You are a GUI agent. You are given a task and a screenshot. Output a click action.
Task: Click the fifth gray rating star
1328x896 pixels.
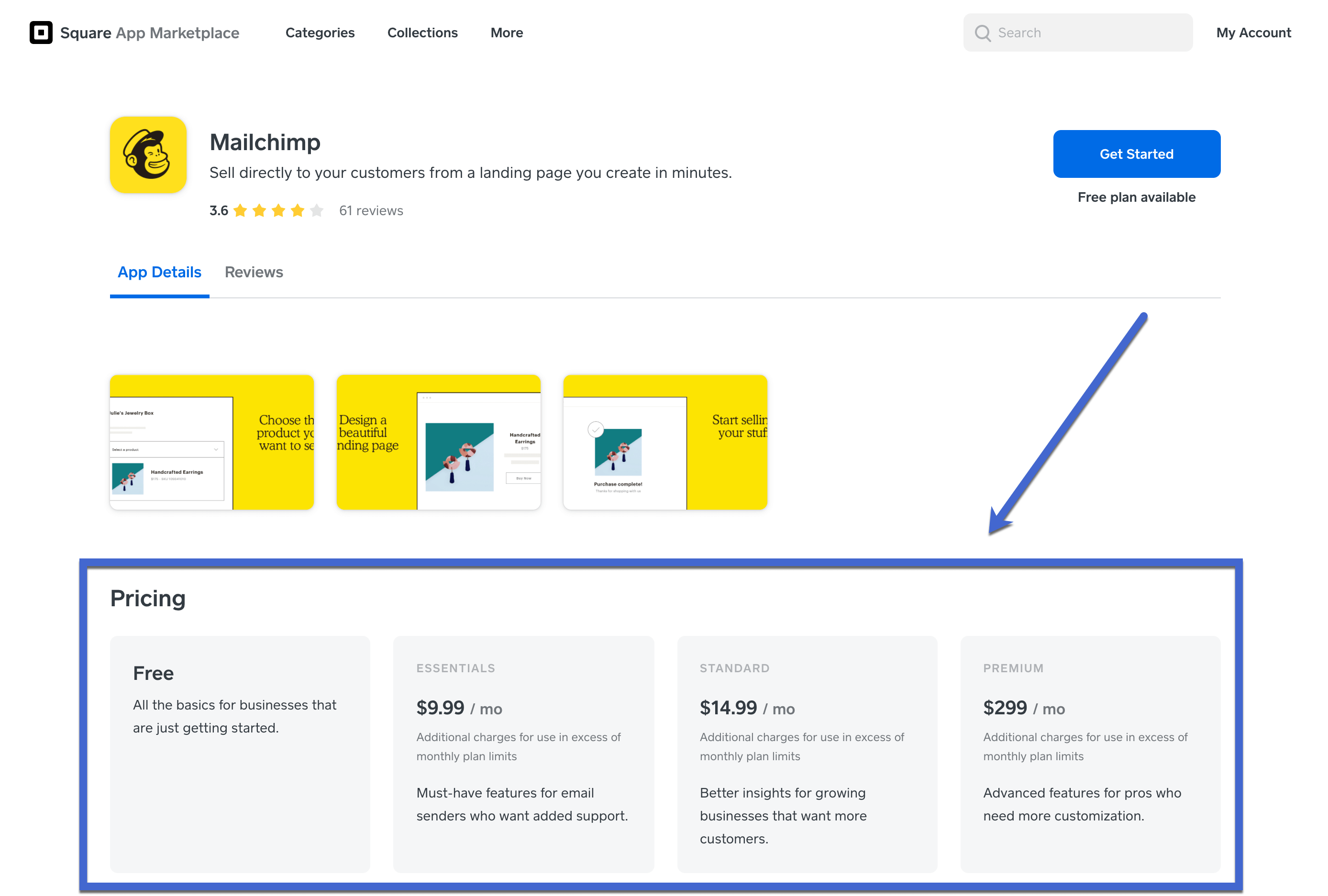pyautogui.click(x=317, y=211)
